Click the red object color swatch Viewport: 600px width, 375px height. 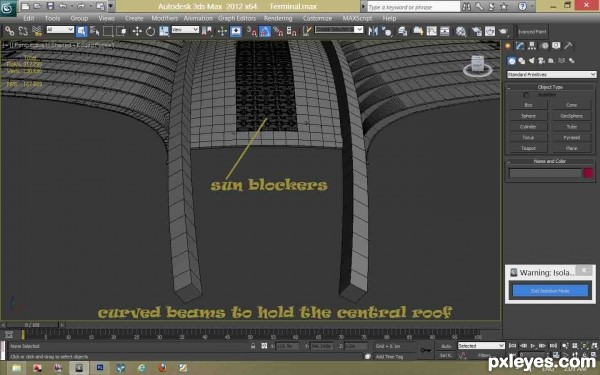(x=588, y=173)
